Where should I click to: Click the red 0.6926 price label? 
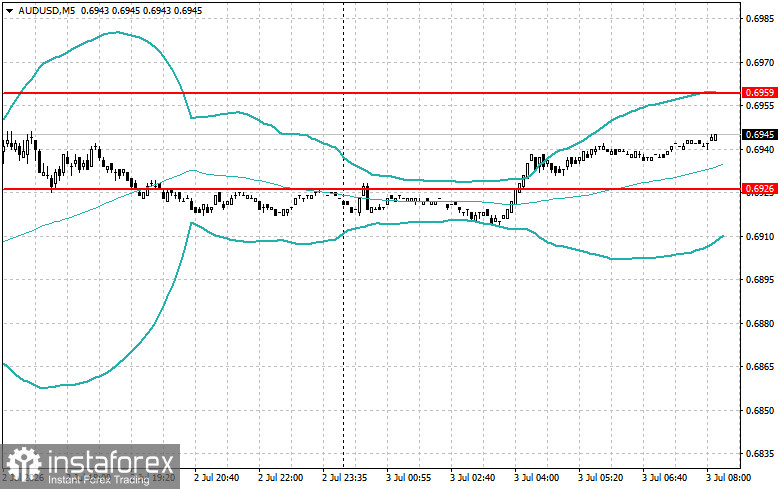click(760, 189)
